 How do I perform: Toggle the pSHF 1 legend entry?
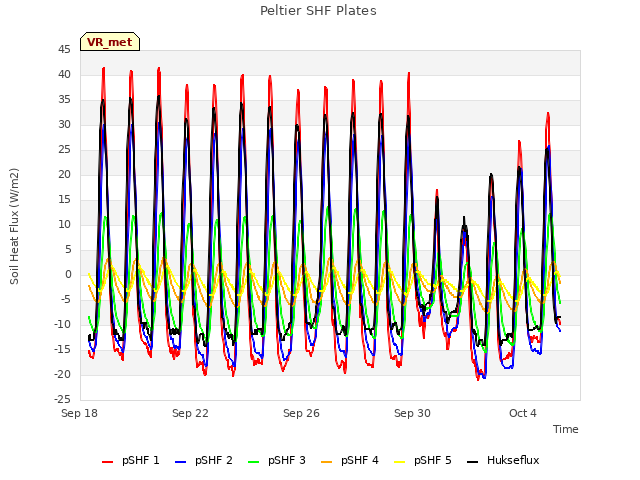point(131,460)
